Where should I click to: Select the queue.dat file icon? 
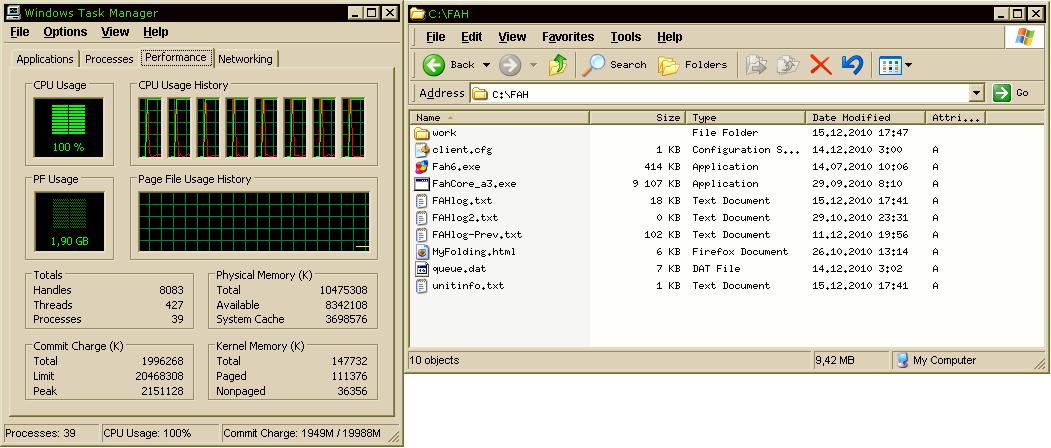(x=422, y=269)
